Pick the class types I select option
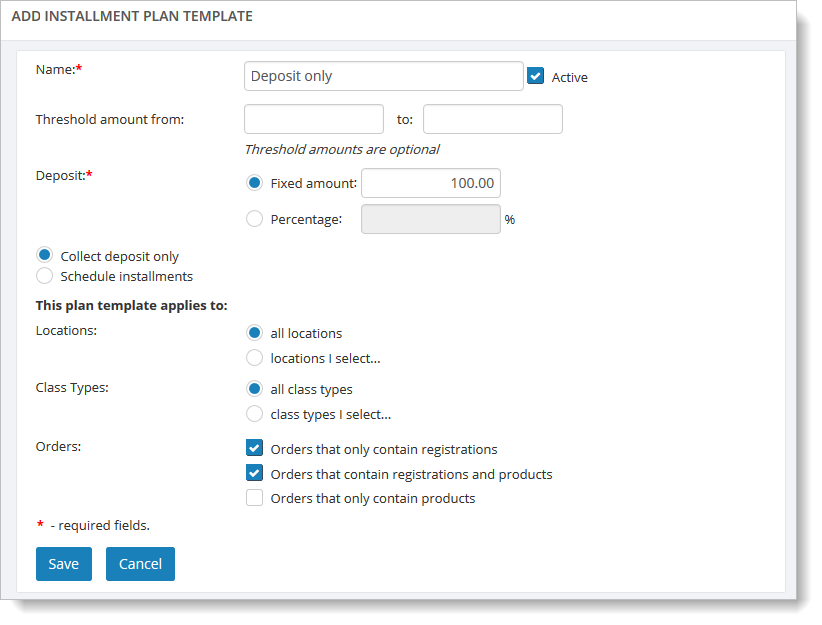The height and width of the screenshot is (625, 822). click(x=255, y=414)
